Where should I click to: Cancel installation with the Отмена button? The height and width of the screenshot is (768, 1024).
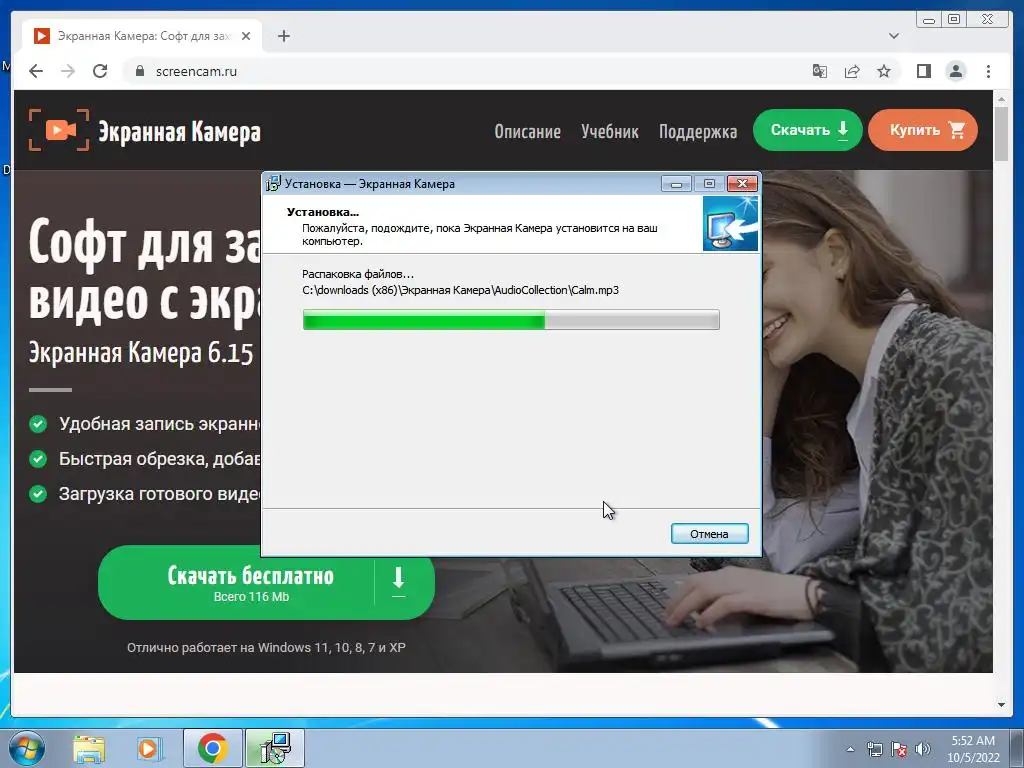point(709,534)
